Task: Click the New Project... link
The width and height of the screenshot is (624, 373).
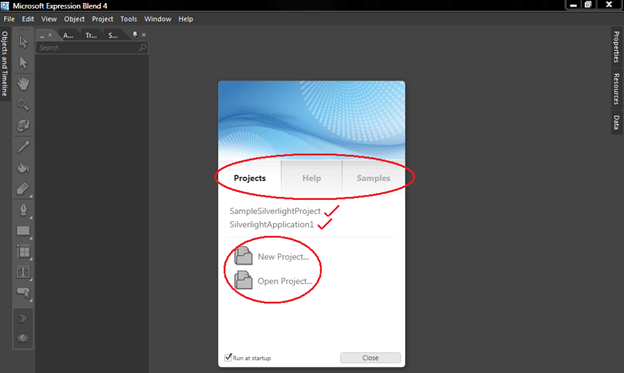Action: pyautogui.click(x=283, y=256)
